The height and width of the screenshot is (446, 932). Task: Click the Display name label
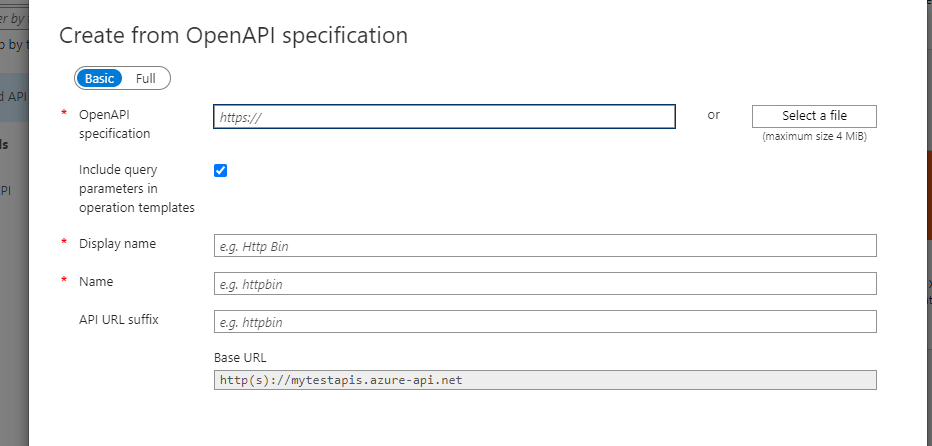(x=117, y=243)
